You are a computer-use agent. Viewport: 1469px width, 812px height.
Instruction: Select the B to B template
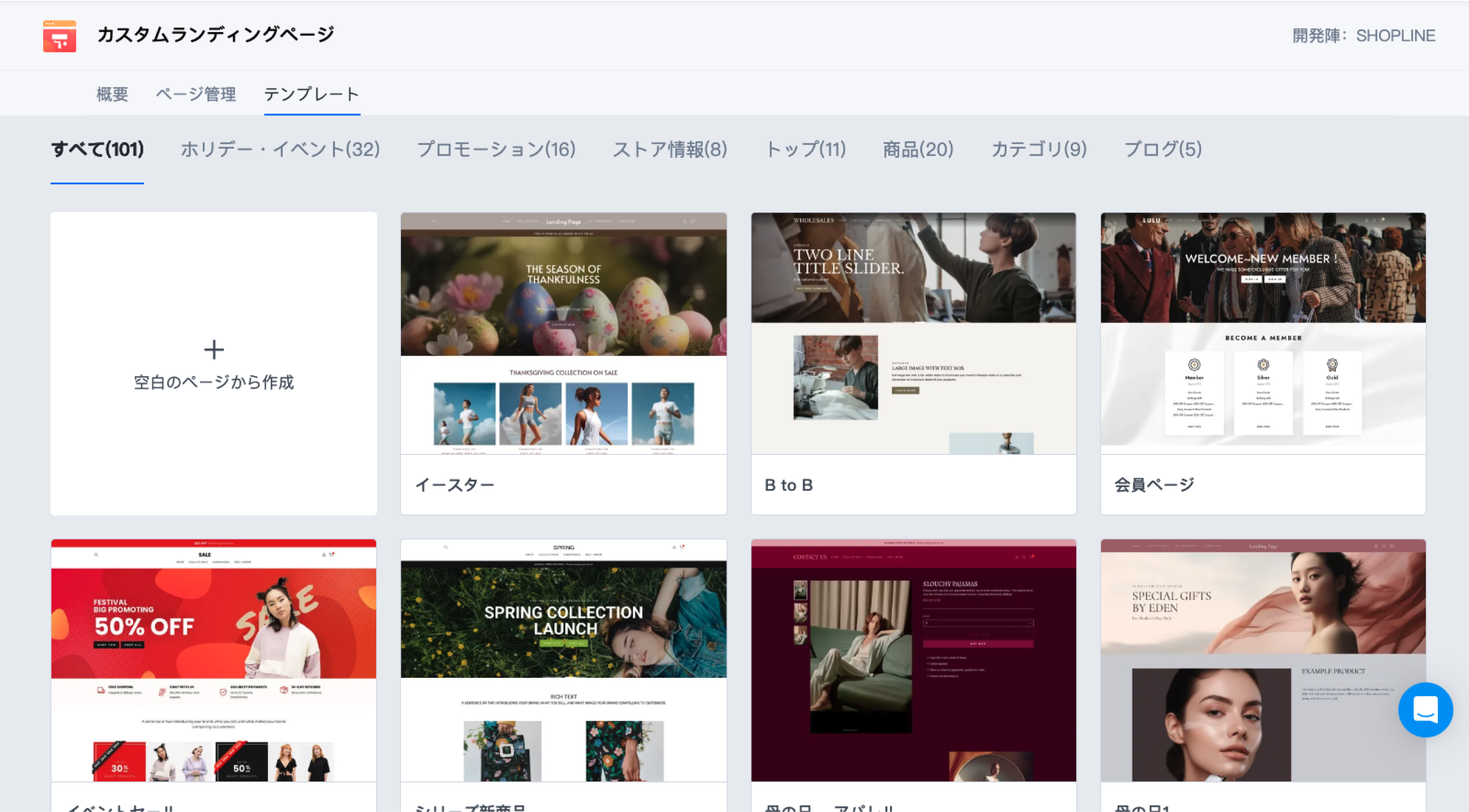[x=913, y=333]
